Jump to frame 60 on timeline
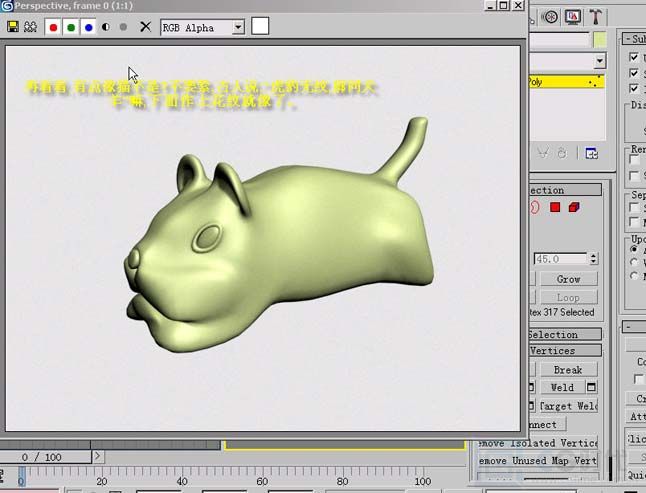This screenshot has width=646, height=493. (262, 481)
